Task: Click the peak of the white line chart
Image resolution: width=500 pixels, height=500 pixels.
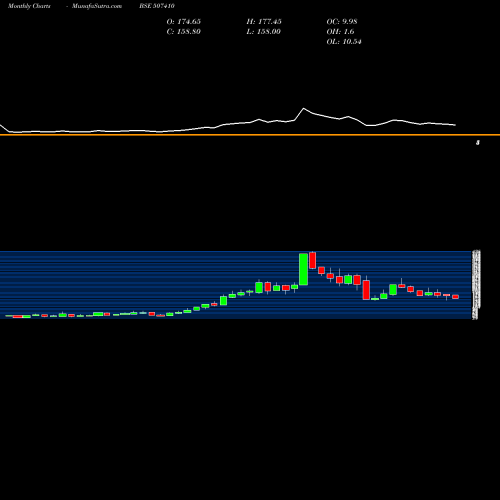Action: (303, 108)
